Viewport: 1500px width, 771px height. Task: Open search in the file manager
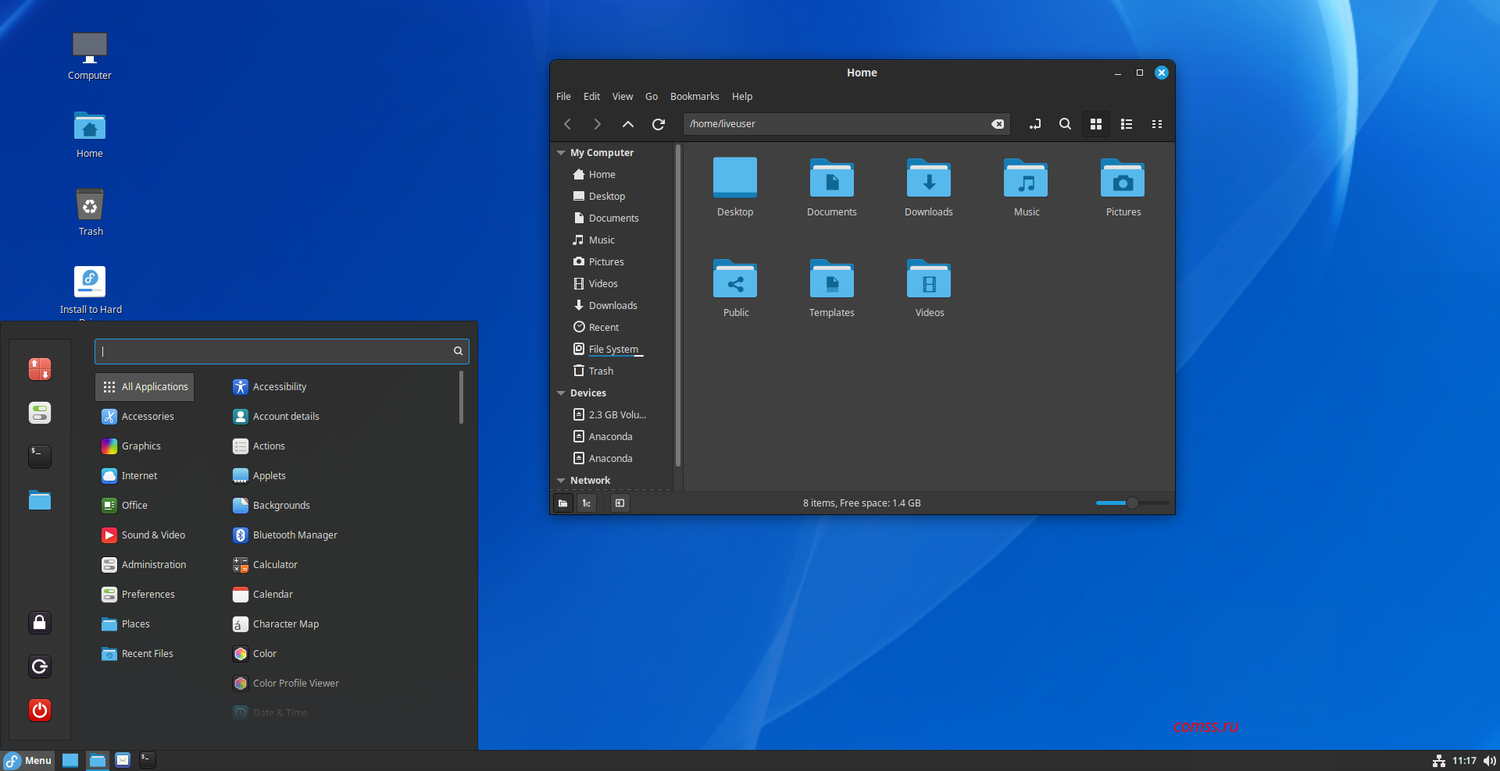pyautogui.click(x=1065, y=124)
